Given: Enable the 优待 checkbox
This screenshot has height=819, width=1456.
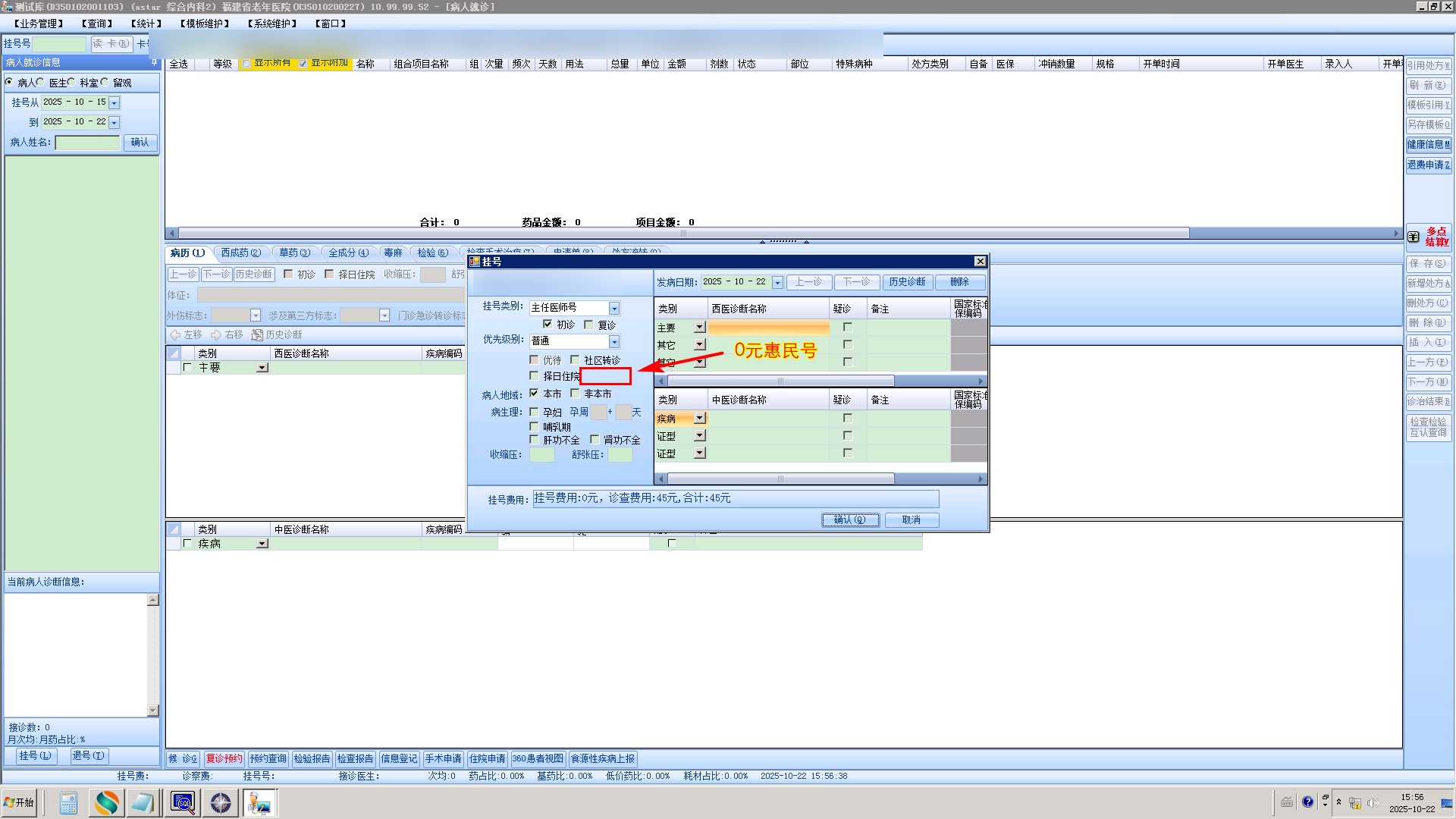Looking at the screenshot, I should point(534,360).
